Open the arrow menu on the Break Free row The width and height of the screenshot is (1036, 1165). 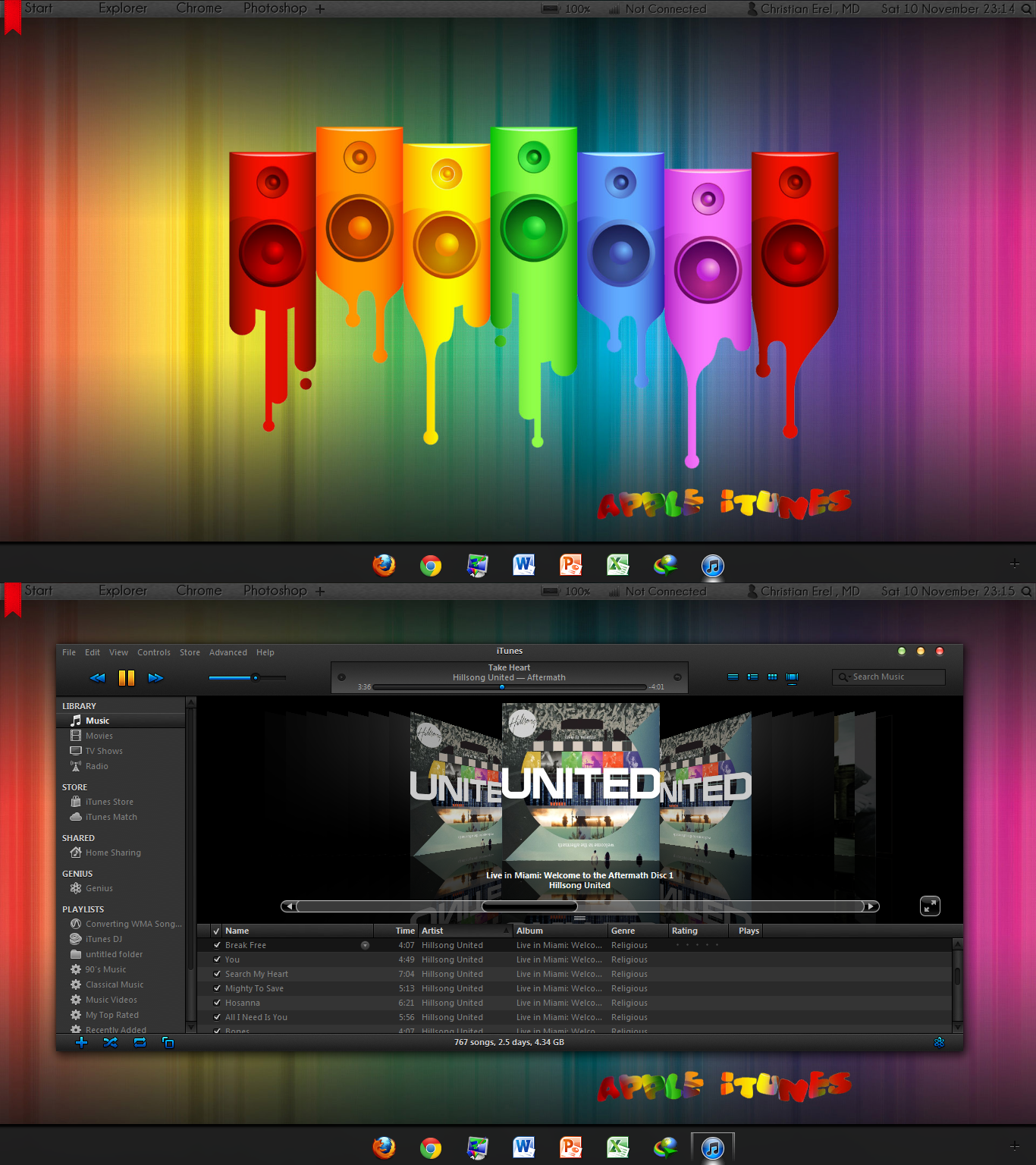pos(365,945)
